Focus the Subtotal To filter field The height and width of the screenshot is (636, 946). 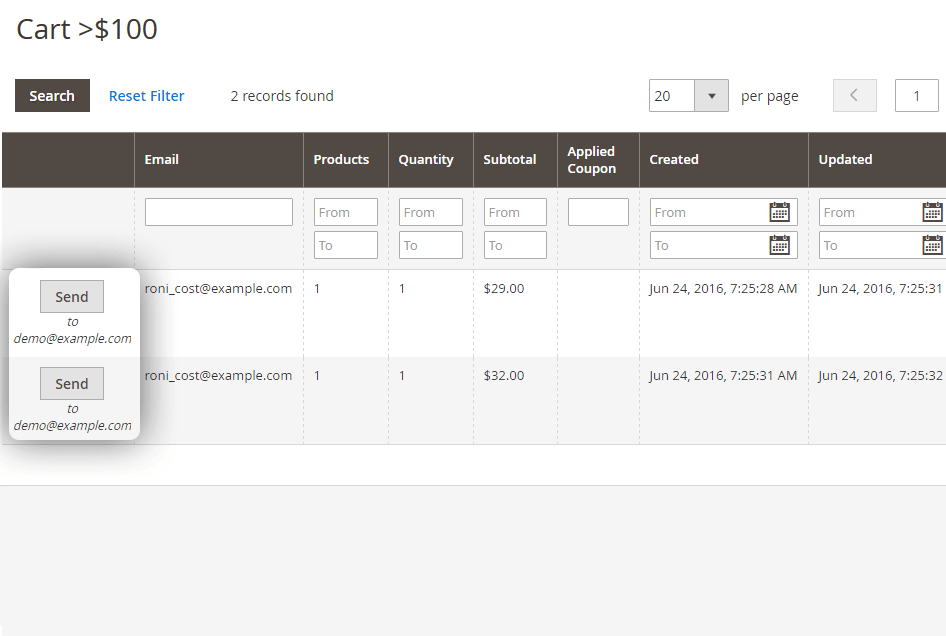(x=515, y=246)
